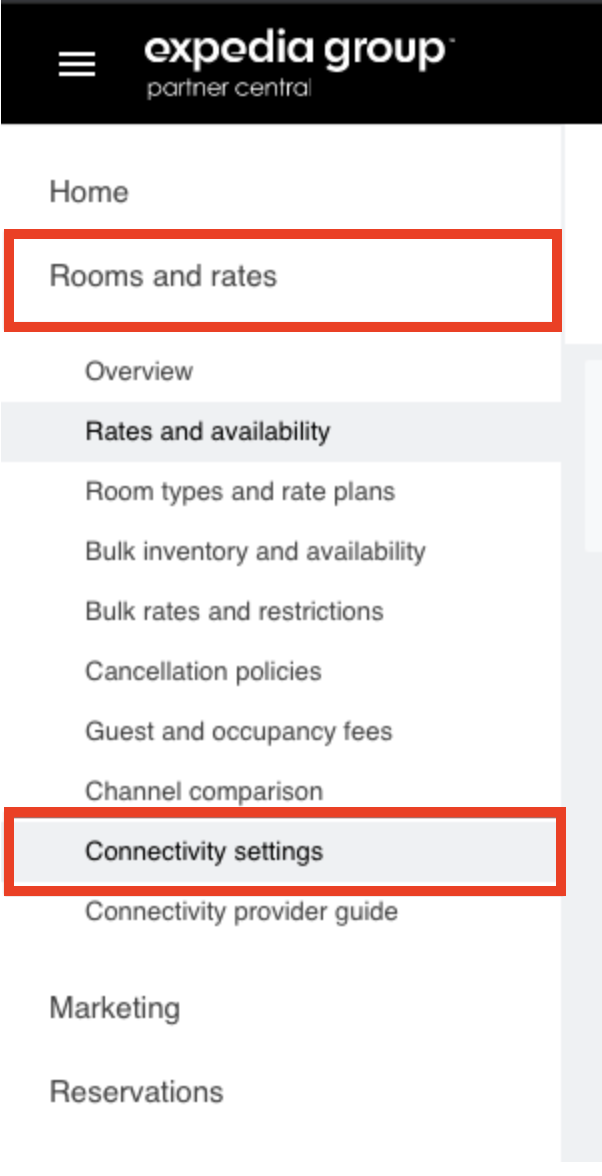Click the partner central subtitle text
The image size is (602, 1176).
click(x=229, y=89)
